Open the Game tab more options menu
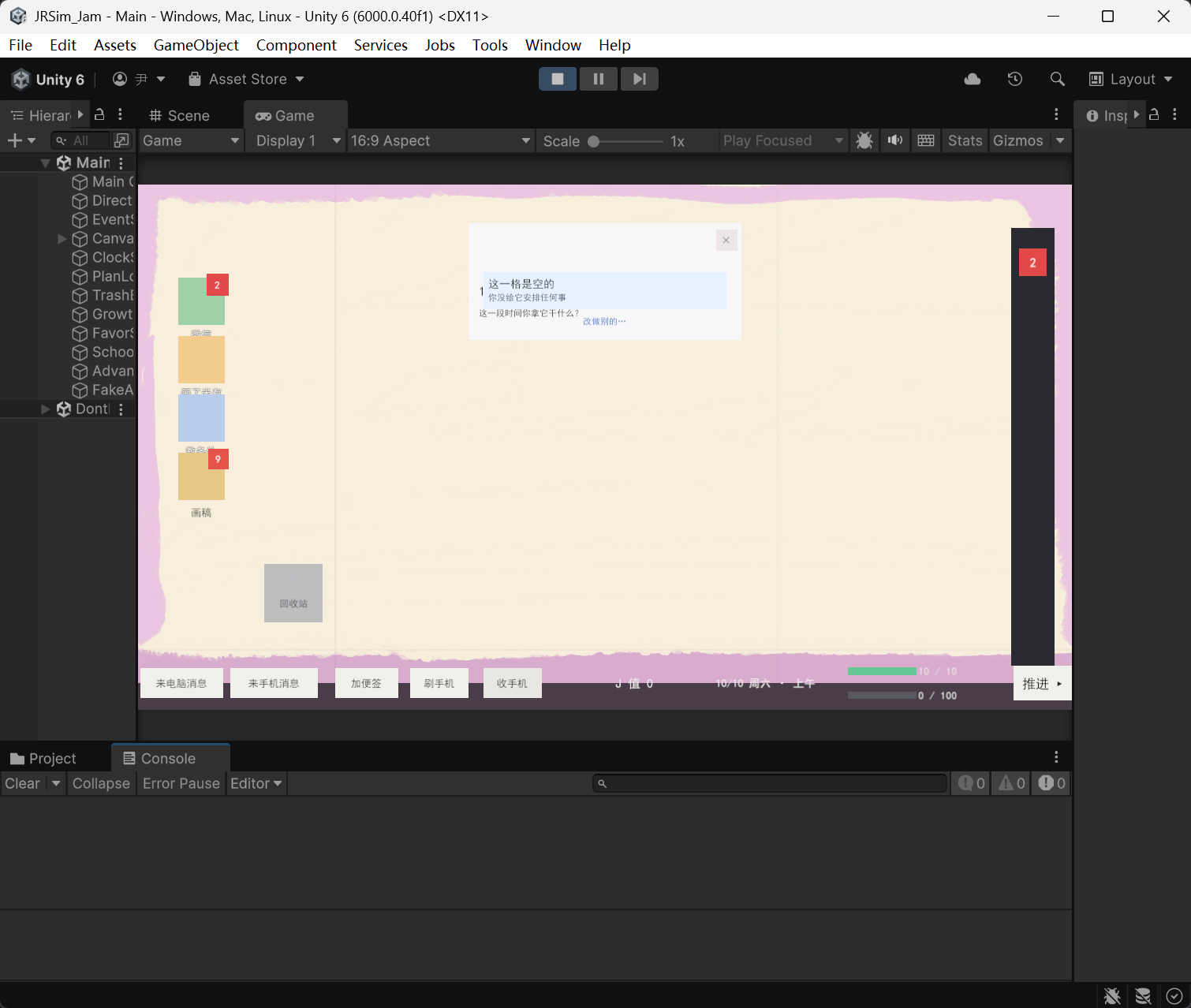 point(1056,114)
